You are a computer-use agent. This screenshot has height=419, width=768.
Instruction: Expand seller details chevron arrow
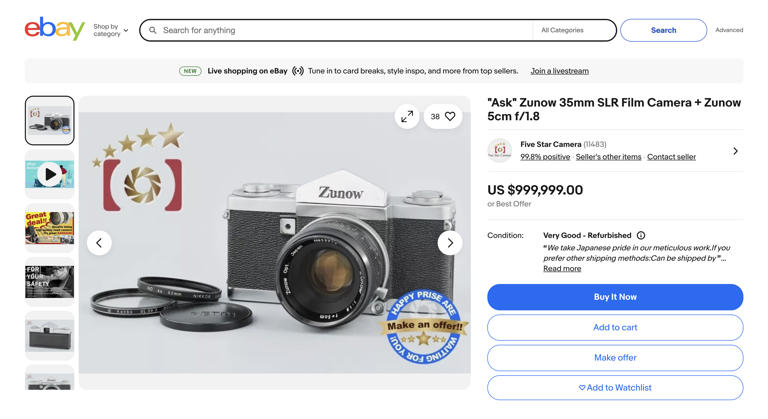coord(735,151)
